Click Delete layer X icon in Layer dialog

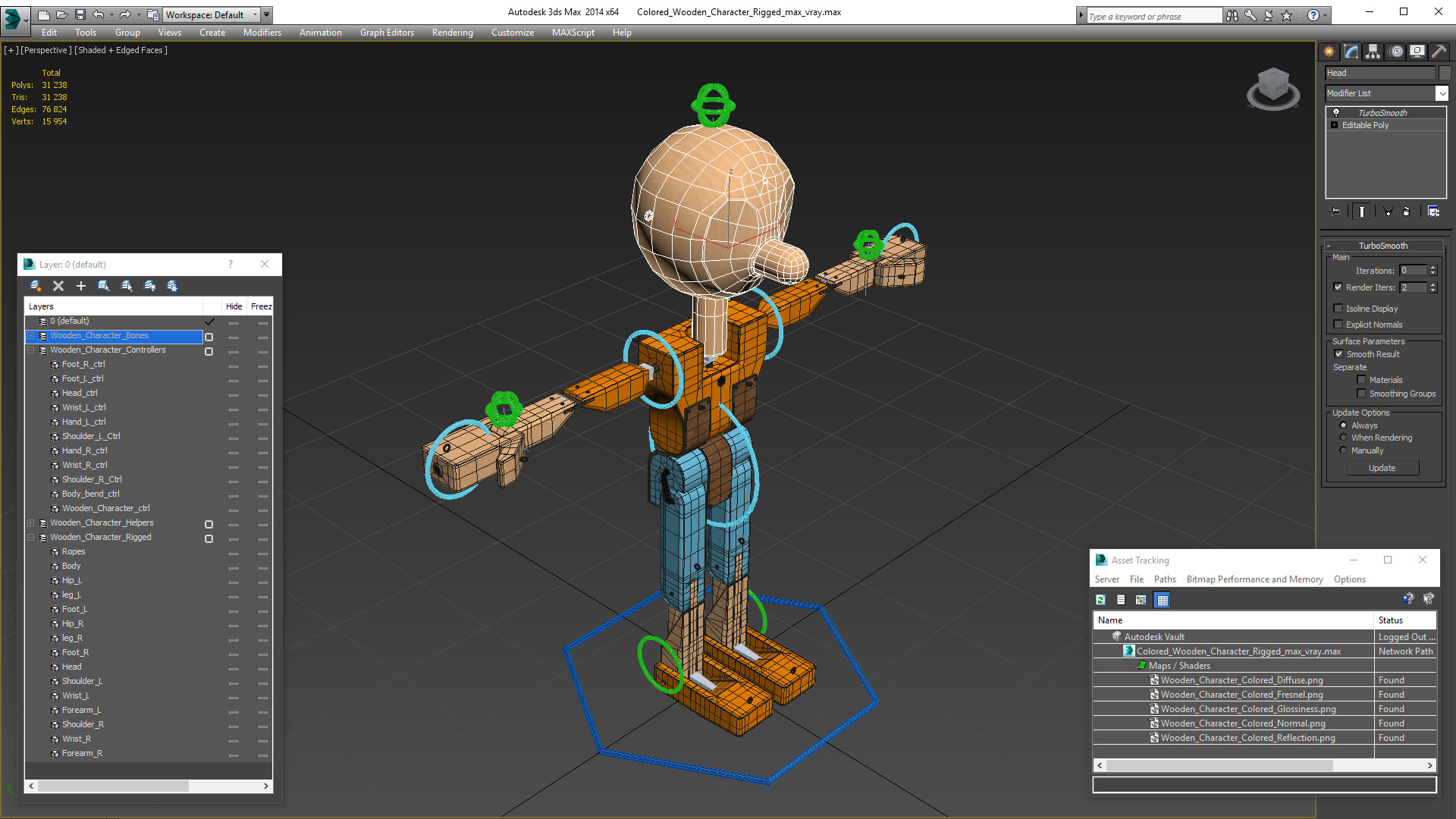coord(58,286)
